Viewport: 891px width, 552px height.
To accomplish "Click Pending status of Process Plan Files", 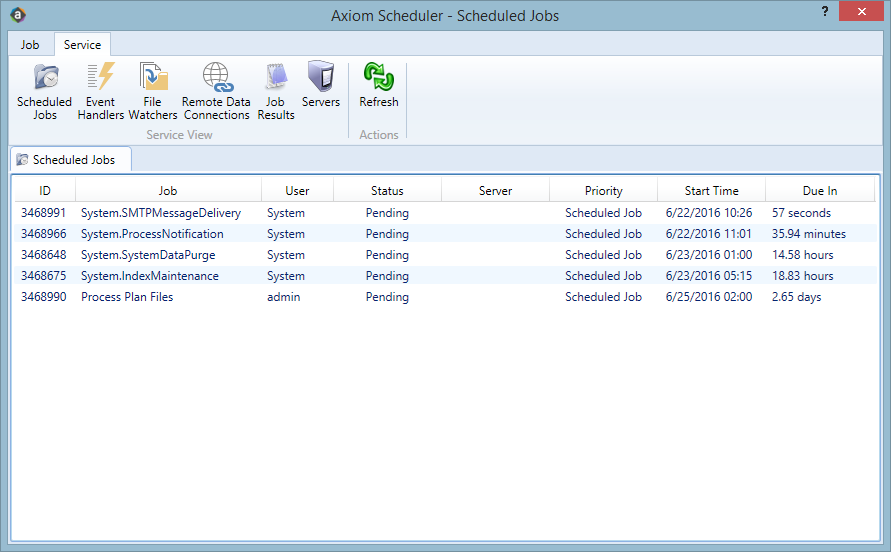I will [x=387, y=297].
